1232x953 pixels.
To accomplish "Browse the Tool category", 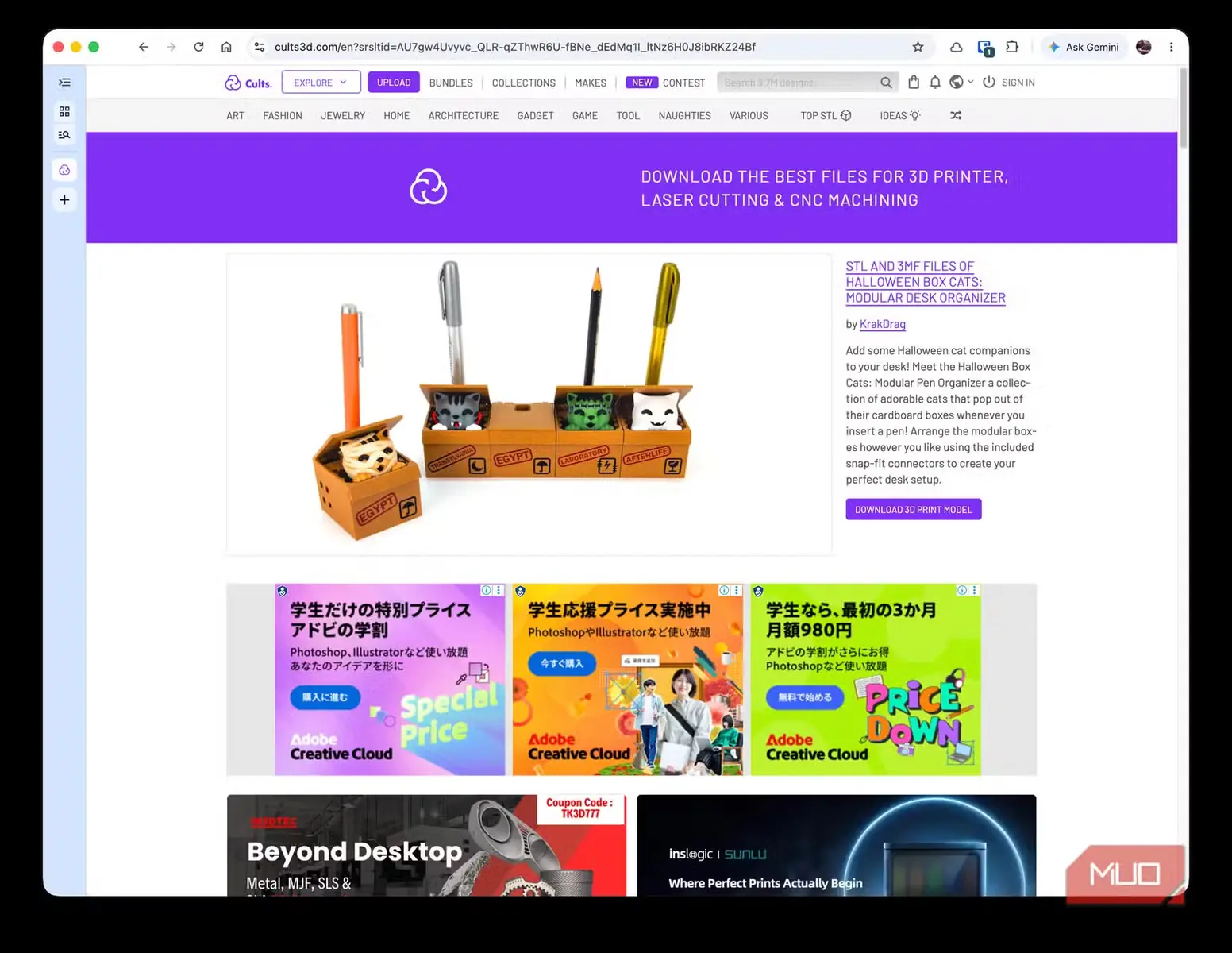I will pyautogui.click(x=628, y=116).
